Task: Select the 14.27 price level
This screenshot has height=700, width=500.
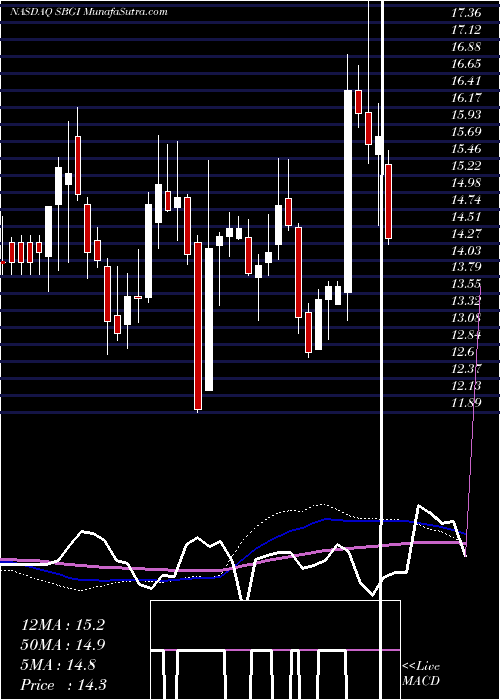Action: (x=466, y=233)
